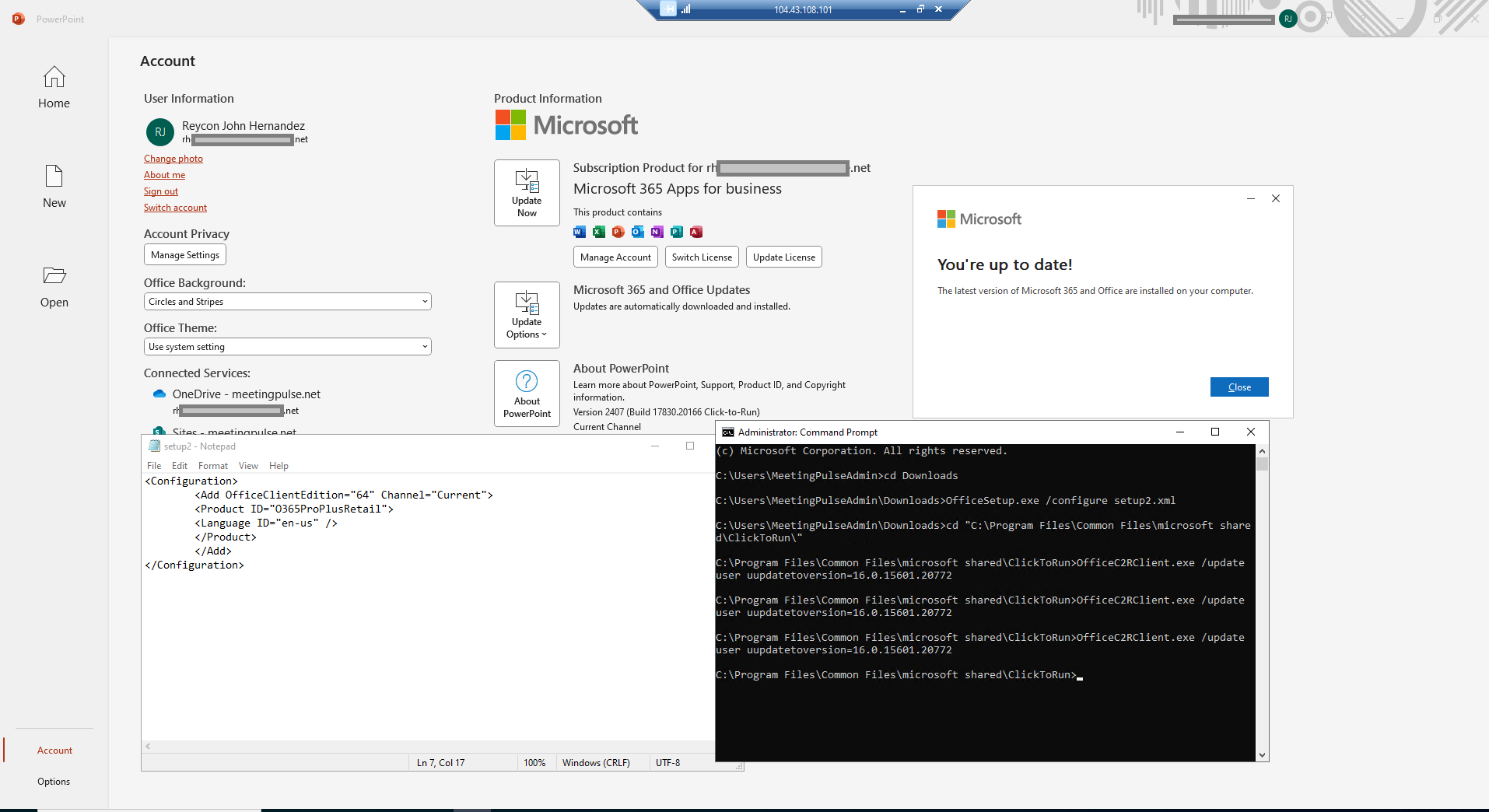Viewport: 1489px width, 812px height.
Task: Click the 100% zoom status in Notepad
Action: click(x=534, y=763)
